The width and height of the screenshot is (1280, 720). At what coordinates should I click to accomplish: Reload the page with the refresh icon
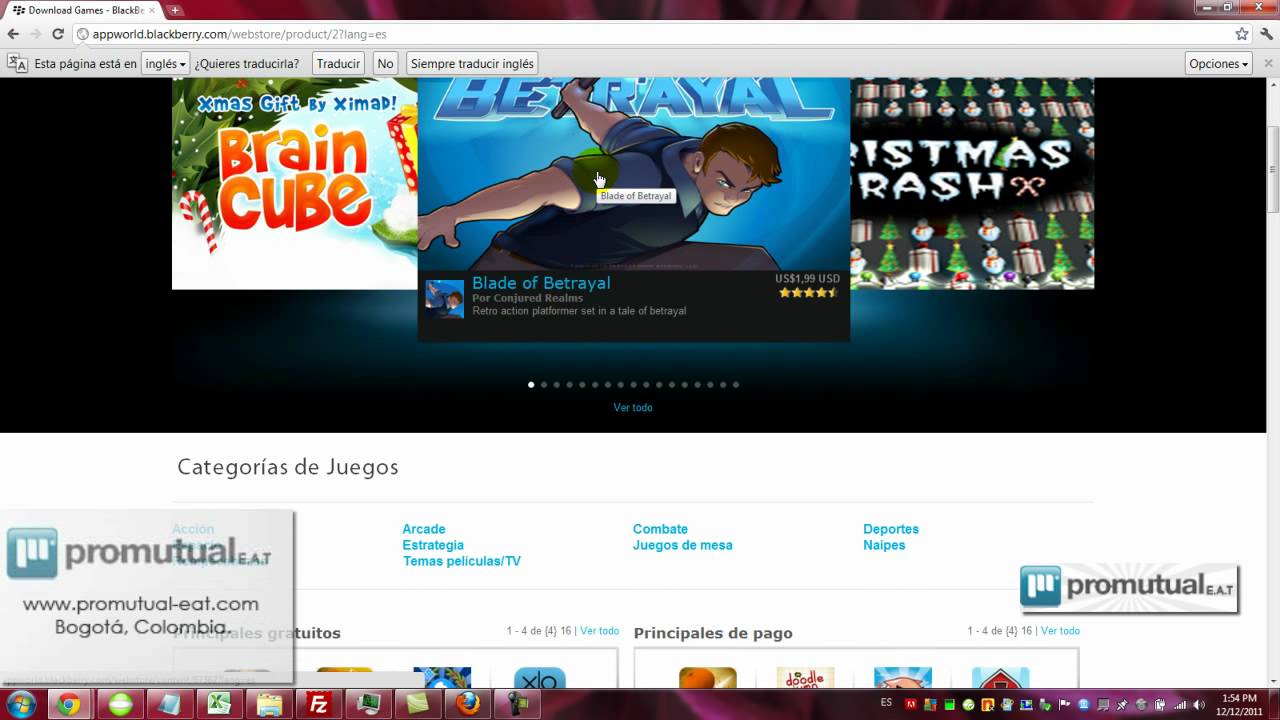(59, 34)
